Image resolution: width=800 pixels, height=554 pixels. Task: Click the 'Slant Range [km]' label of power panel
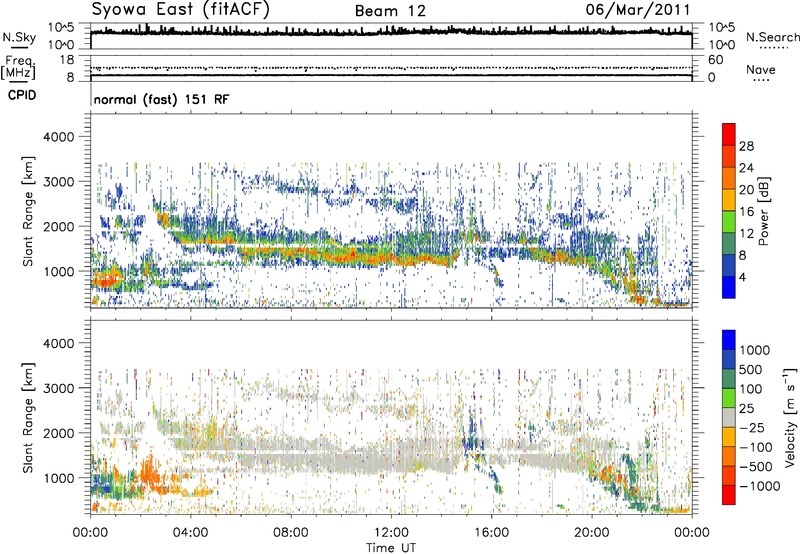coord(28,211)
